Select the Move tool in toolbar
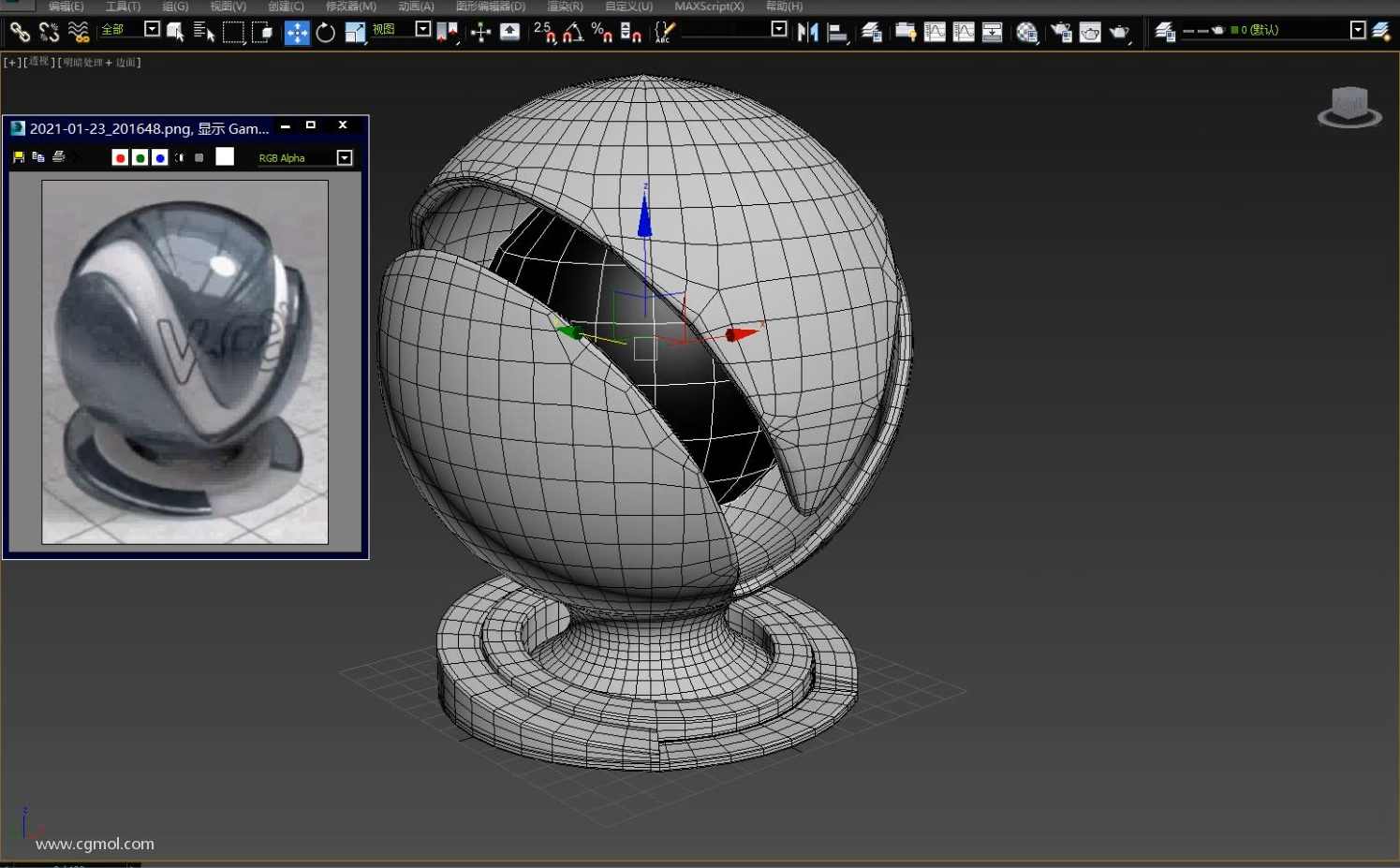The width and height of the screenshot is (1400, 868). pos(296,33)
